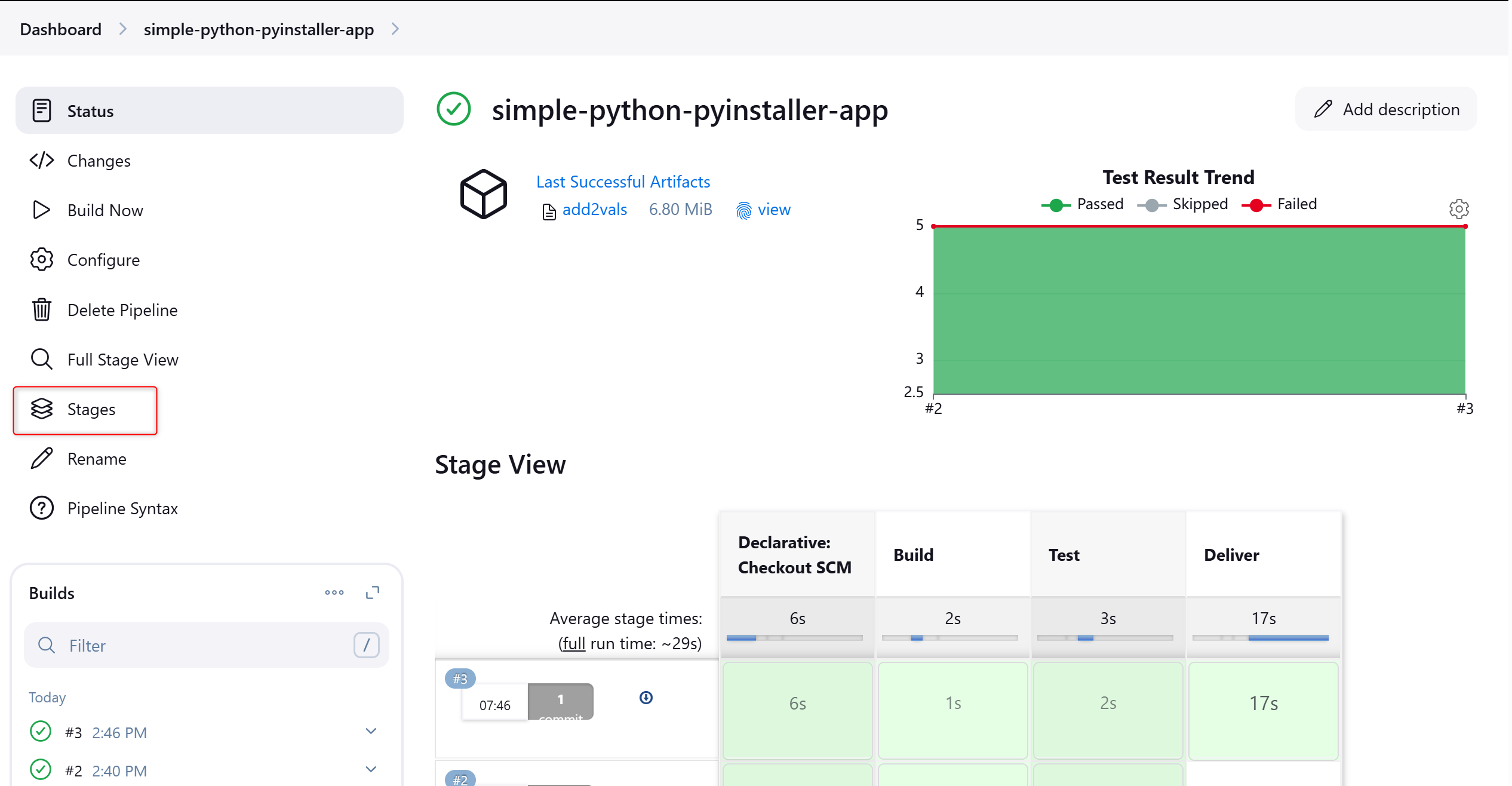Open Last Successful Artifacts link
Screen dimensions: 1512x786
(623, 182)
